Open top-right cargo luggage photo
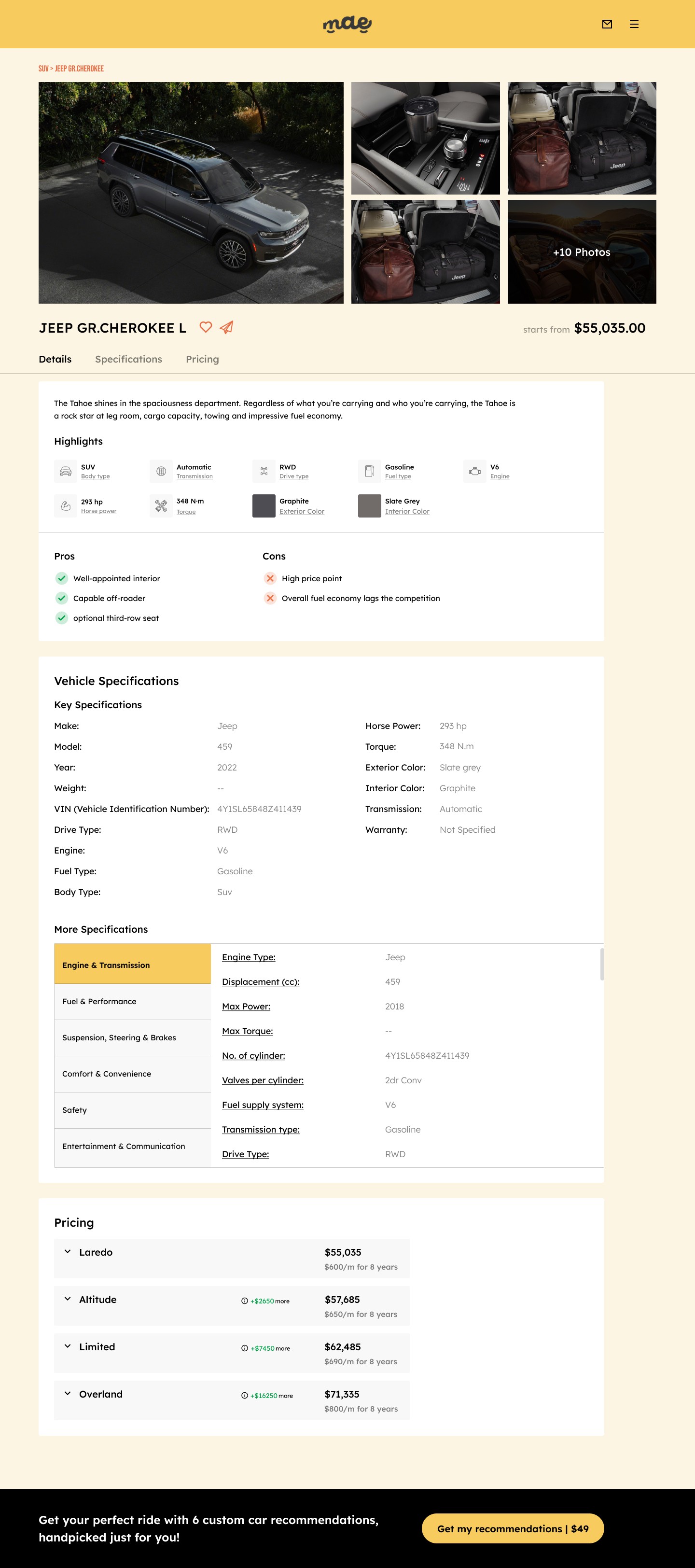Image resolution: width=695 pixels, height=1568 pixels. [582, 138]
